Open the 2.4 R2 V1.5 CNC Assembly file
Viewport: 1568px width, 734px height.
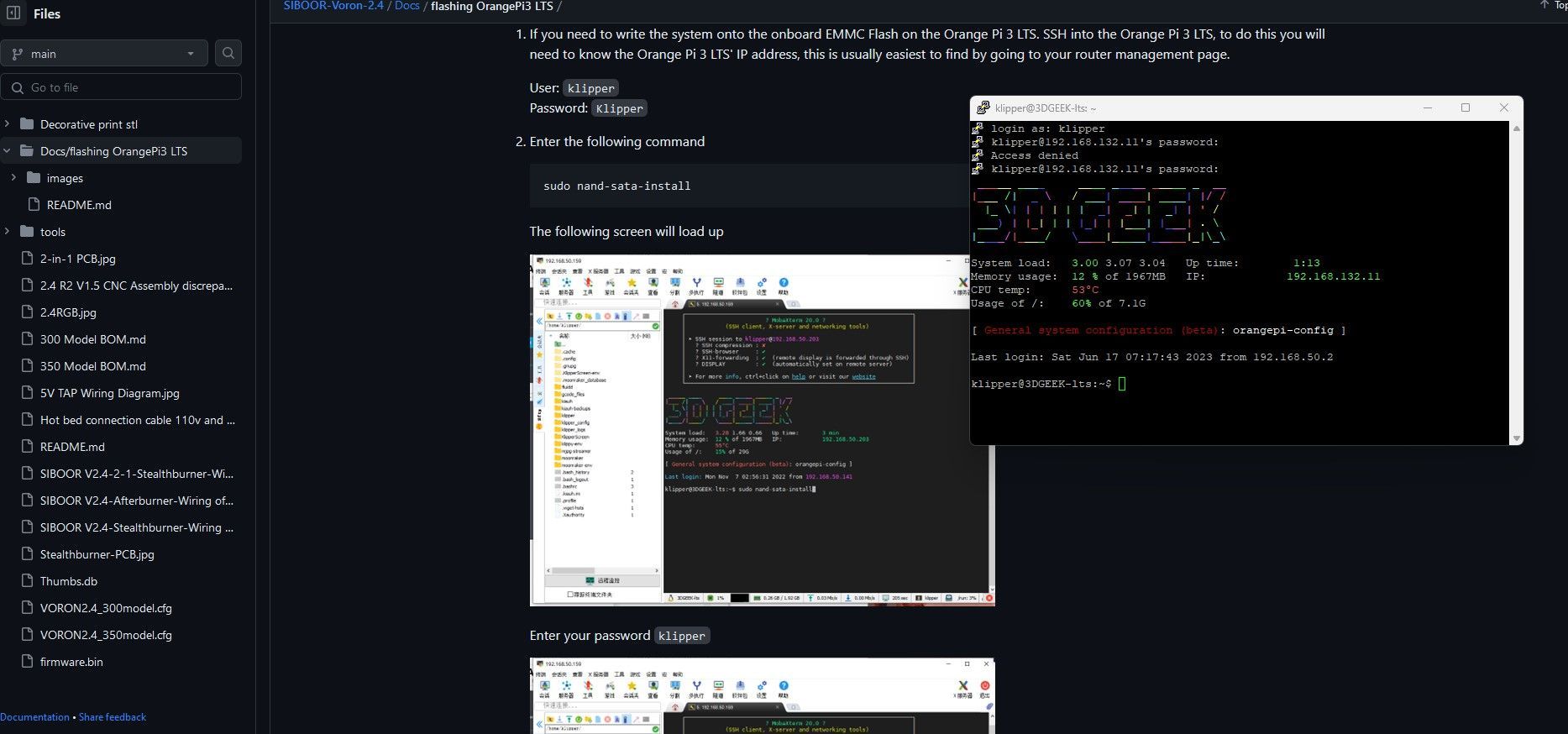pyautogui.click(x=136, y=286)
